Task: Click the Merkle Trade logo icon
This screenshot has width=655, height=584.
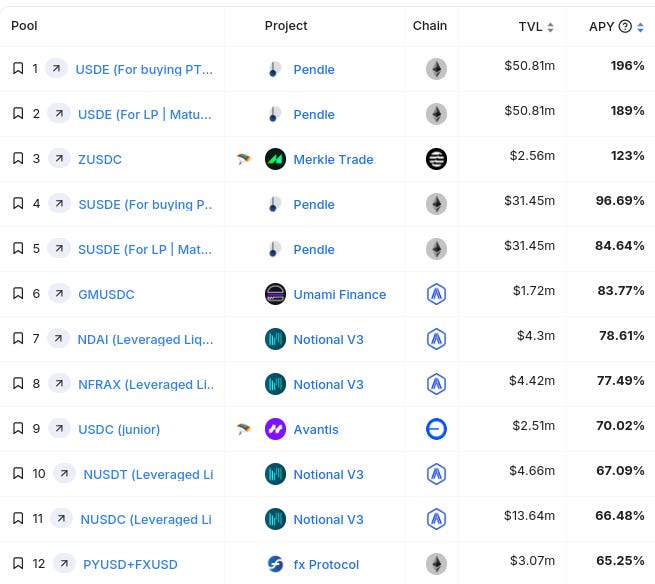Action: point(275,159)
